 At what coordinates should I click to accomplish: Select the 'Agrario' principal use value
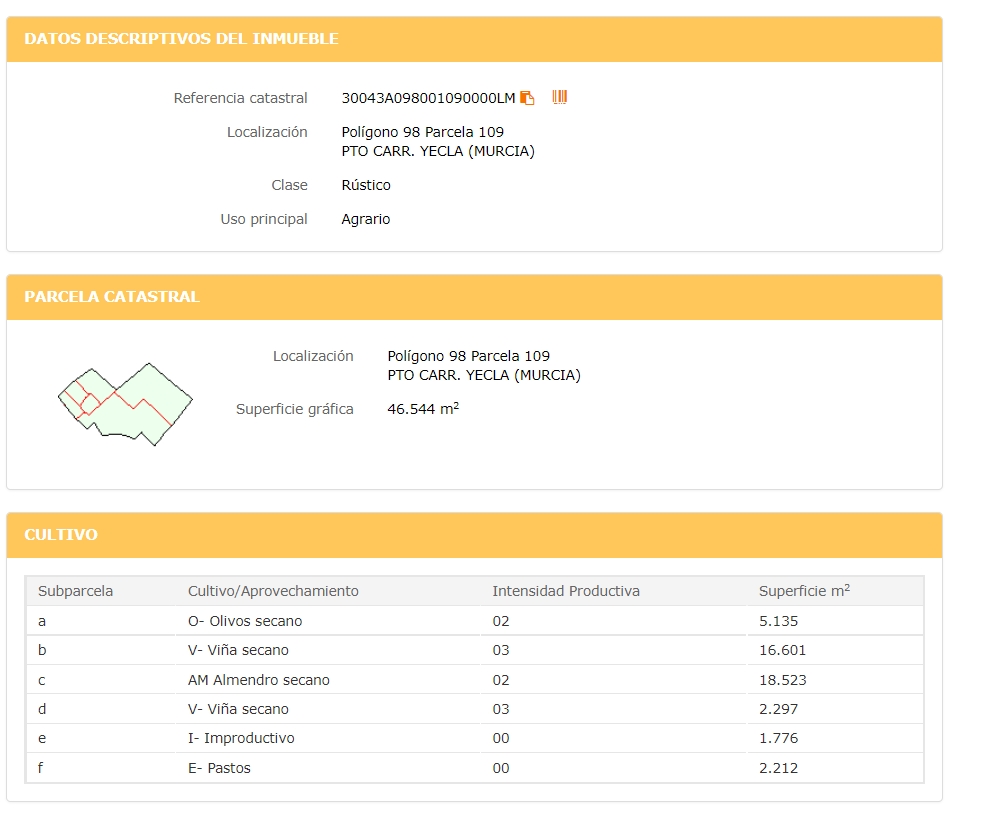[366, 219]
